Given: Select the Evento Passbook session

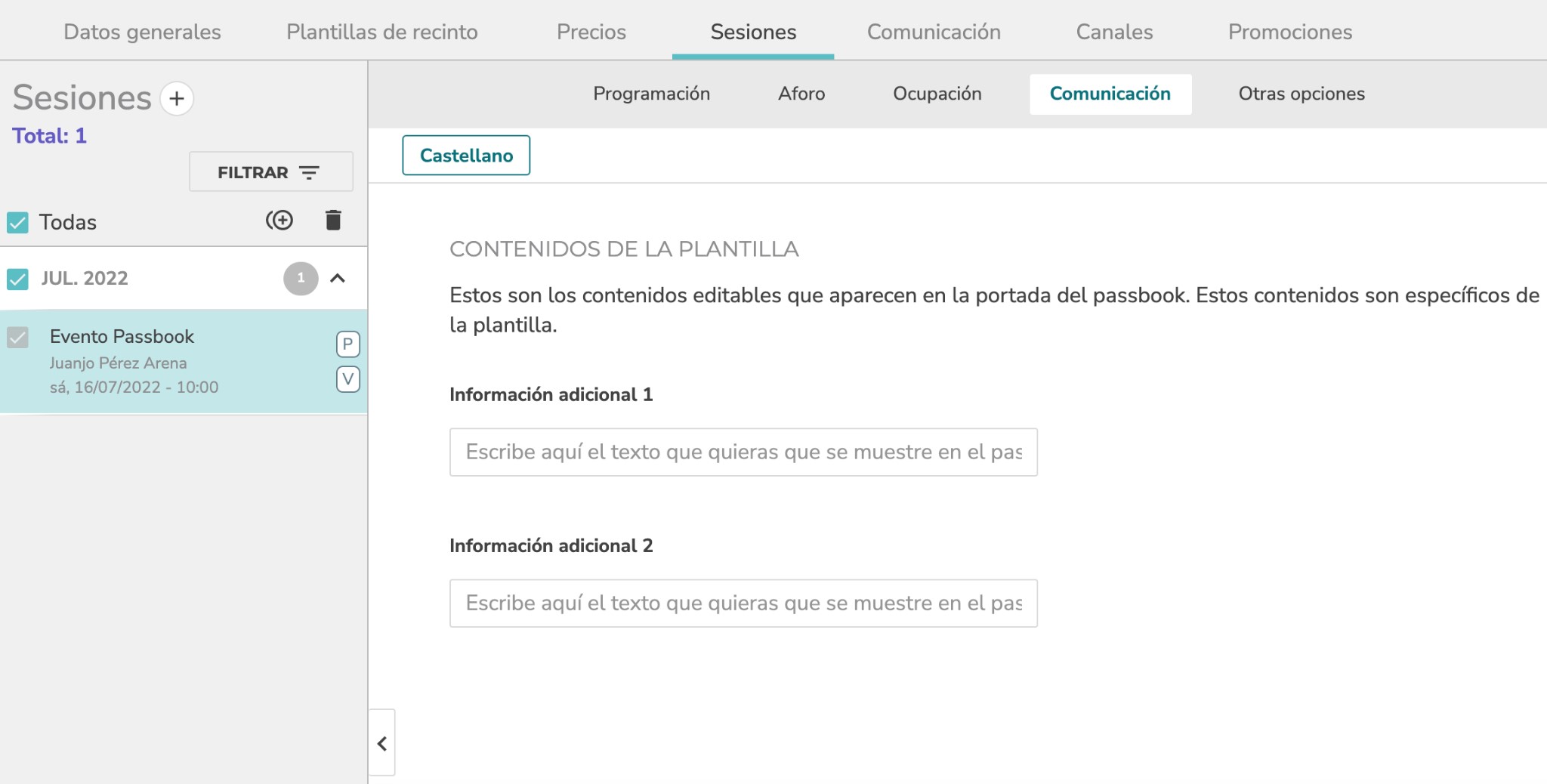Looking at the screenshot, I should click(184, 361).
